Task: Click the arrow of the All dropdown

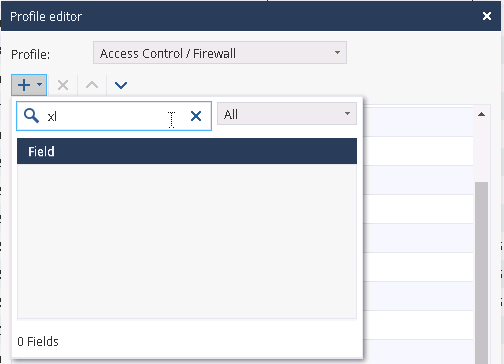Action: [x=347, y=114]
